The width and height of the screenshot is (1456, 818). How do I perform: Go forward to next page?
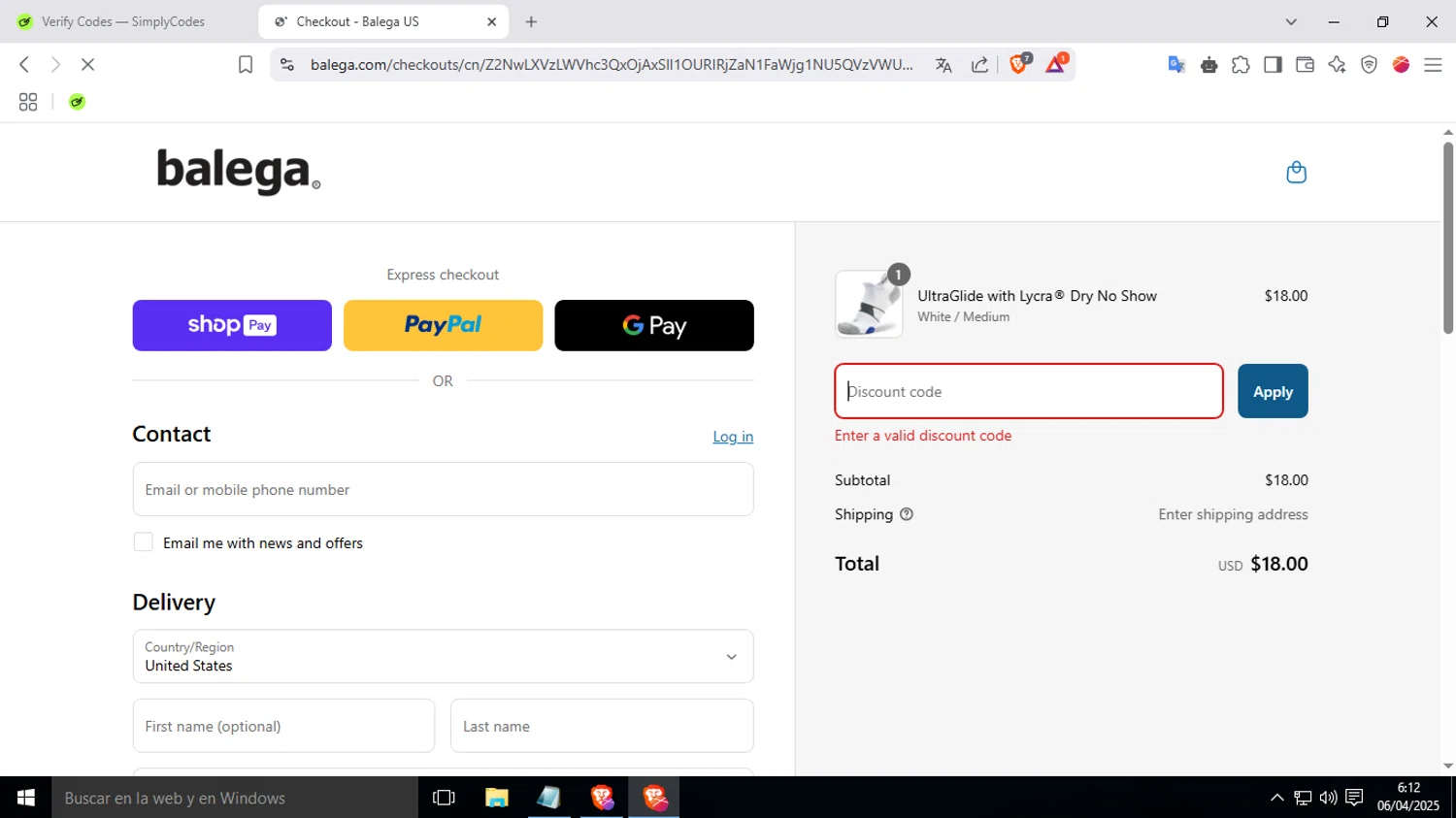55,64
